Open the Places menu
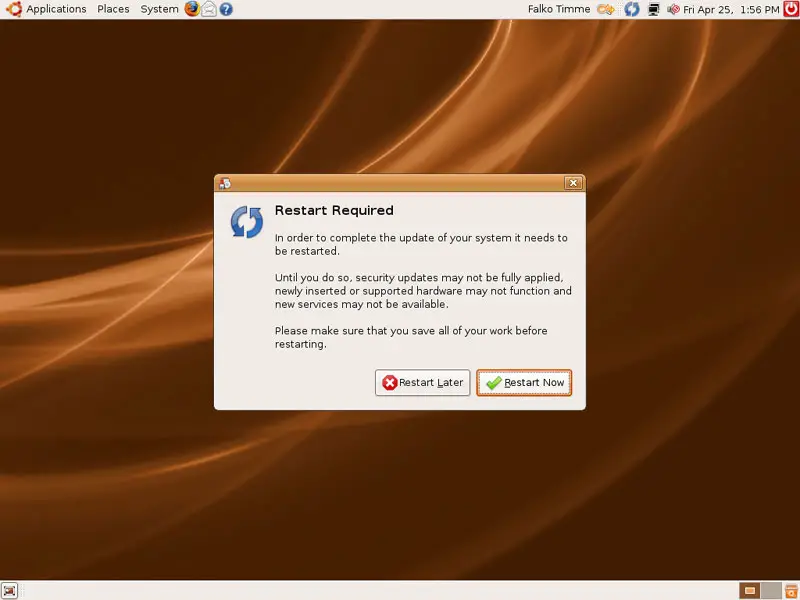Viewport: 800px width, 600px height. click(113, 9)
